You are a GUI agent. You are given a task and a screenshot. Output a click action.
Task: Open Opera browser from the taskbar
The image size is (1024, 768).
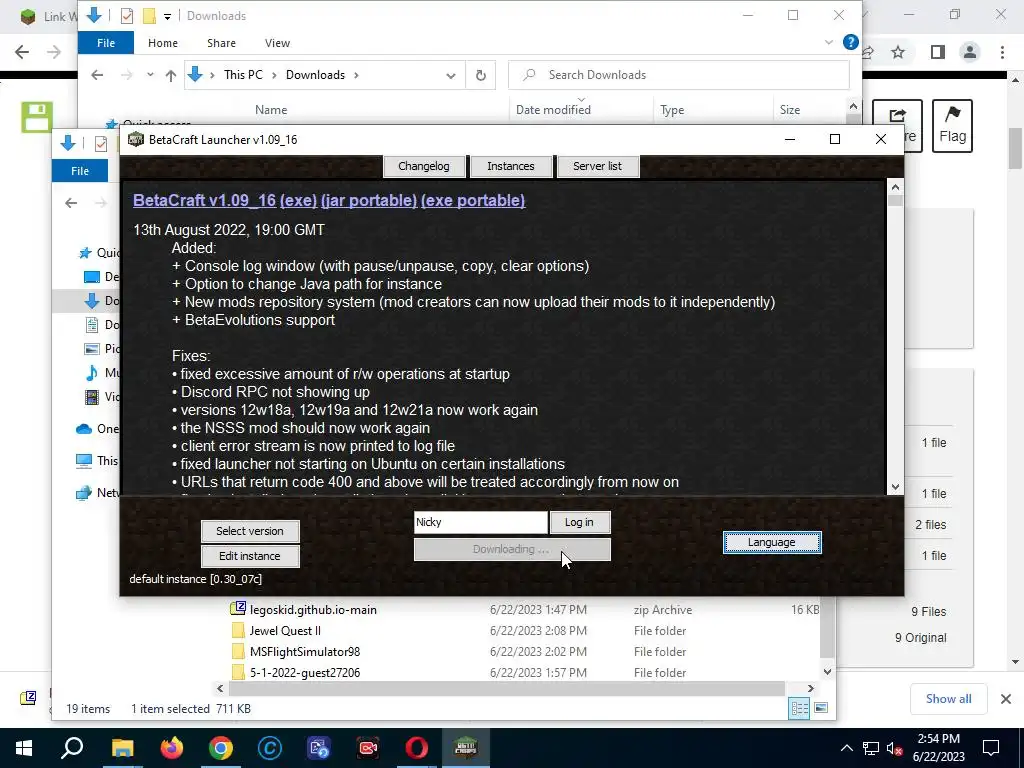[417, 748]
